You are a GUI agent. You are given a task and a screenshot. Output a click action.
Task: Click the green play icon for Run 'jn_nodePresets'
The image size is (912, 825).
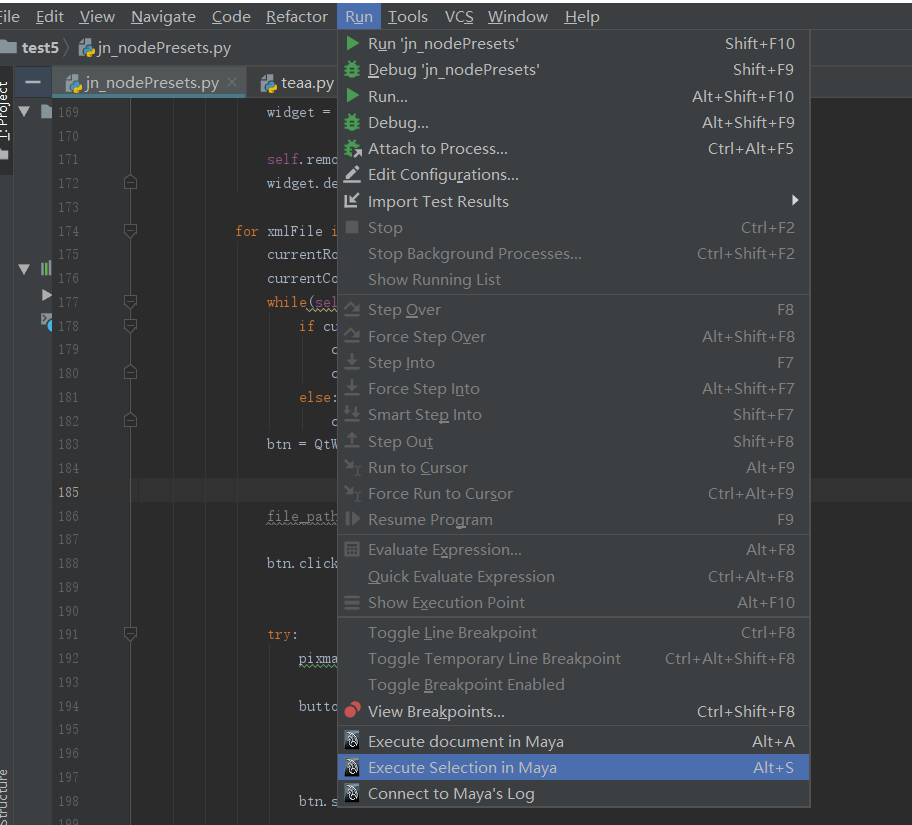(352, 44)
